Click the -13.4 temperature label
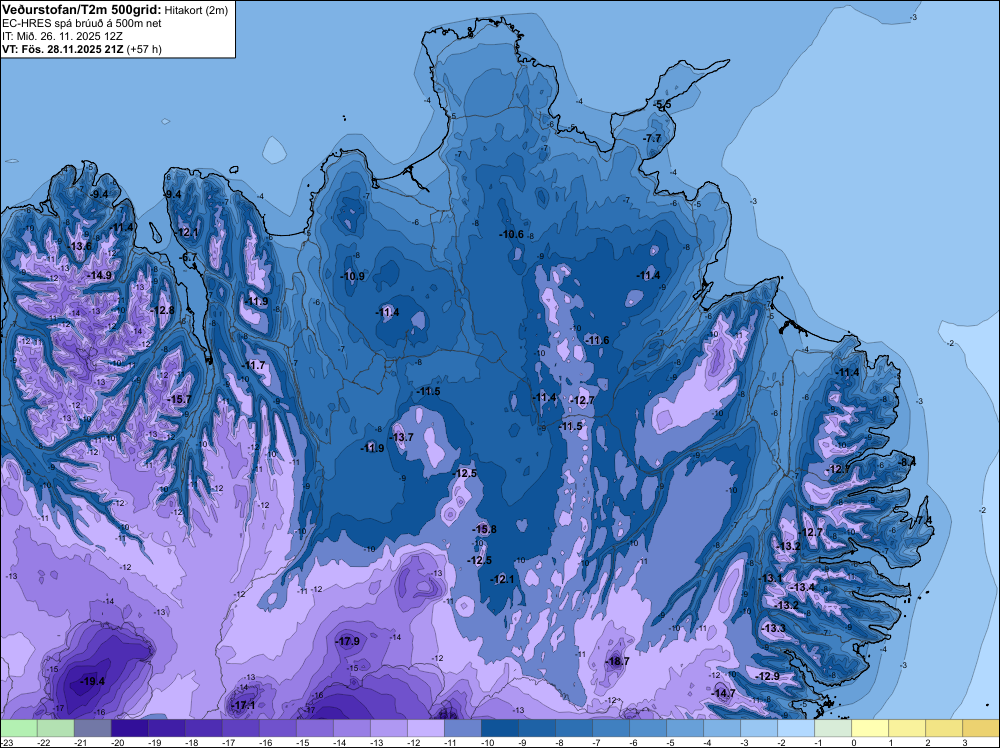This screenshot has width=1000, height=748. tap(802, 587)
